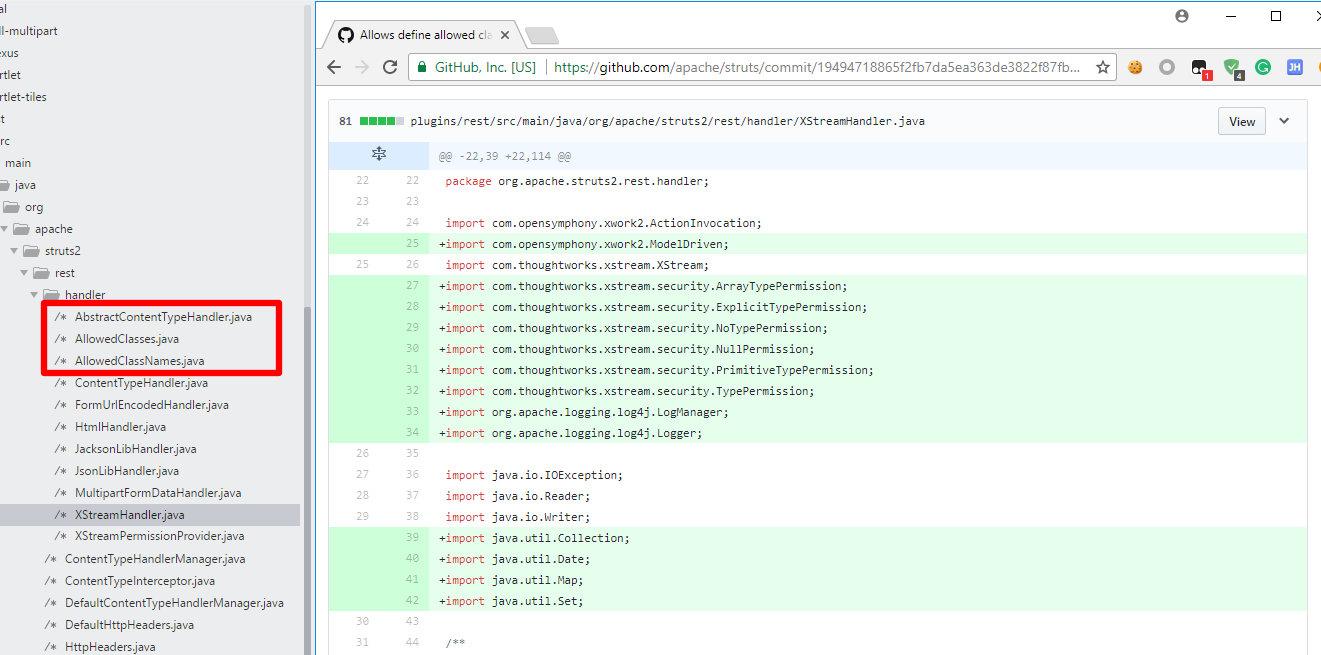The width and height of the screenshot is (1321, 655).
Task: Open AbstractContentTypeHandler.java in the sidebar
Action: [163, 317]
